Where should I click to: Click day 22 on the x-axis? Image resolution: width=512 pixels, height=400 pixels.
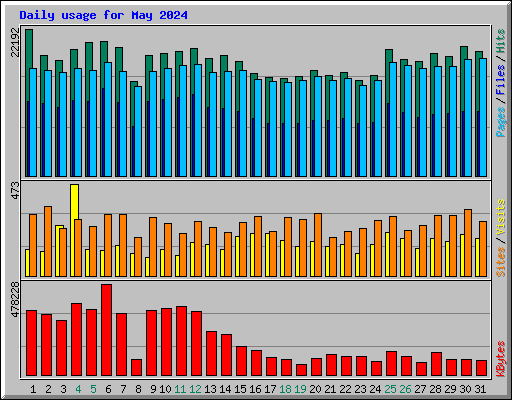click(x=345, y=389)
